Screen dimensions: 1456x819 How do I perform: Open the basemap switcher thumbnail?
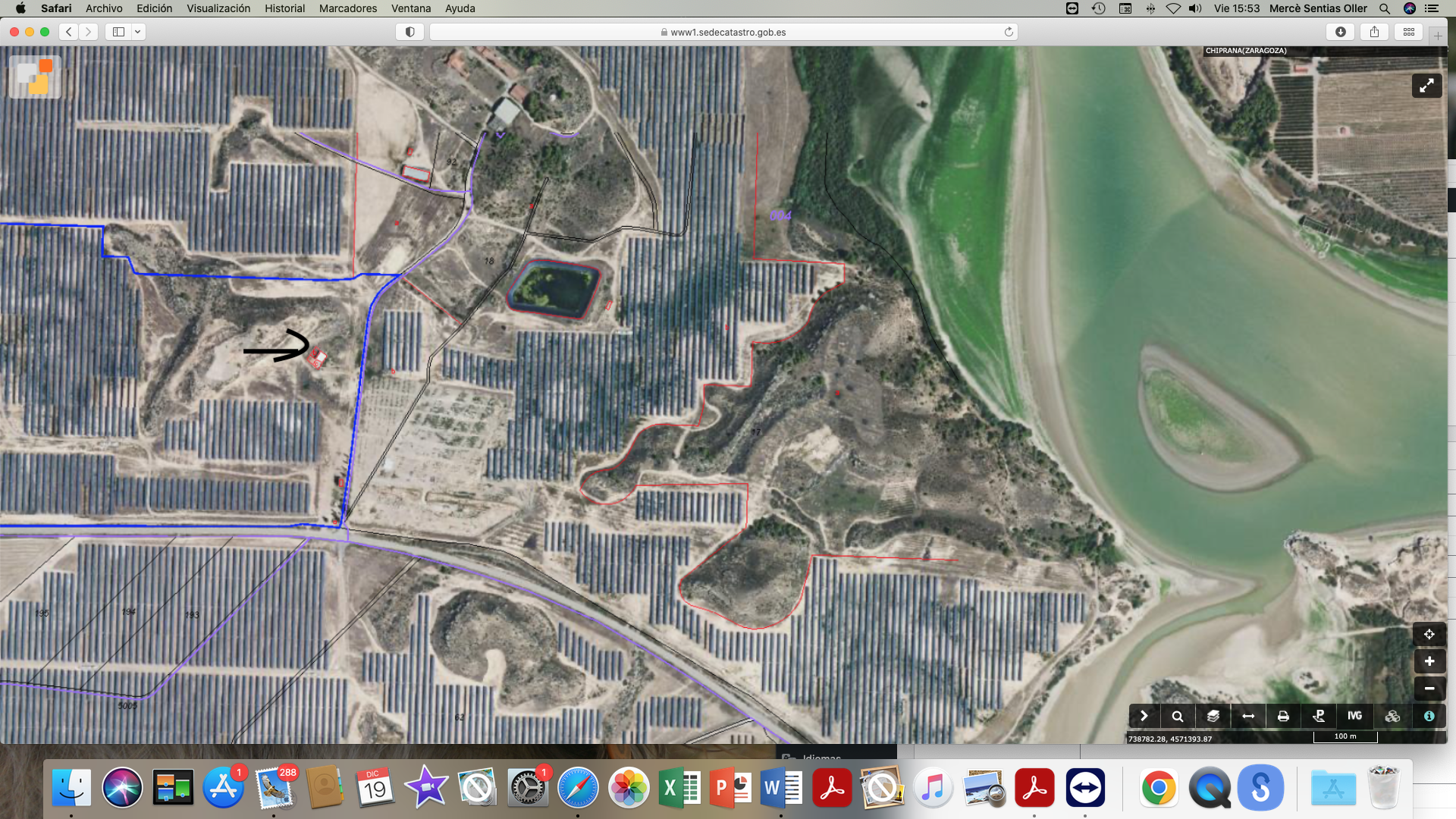click(x=35, y=77)
